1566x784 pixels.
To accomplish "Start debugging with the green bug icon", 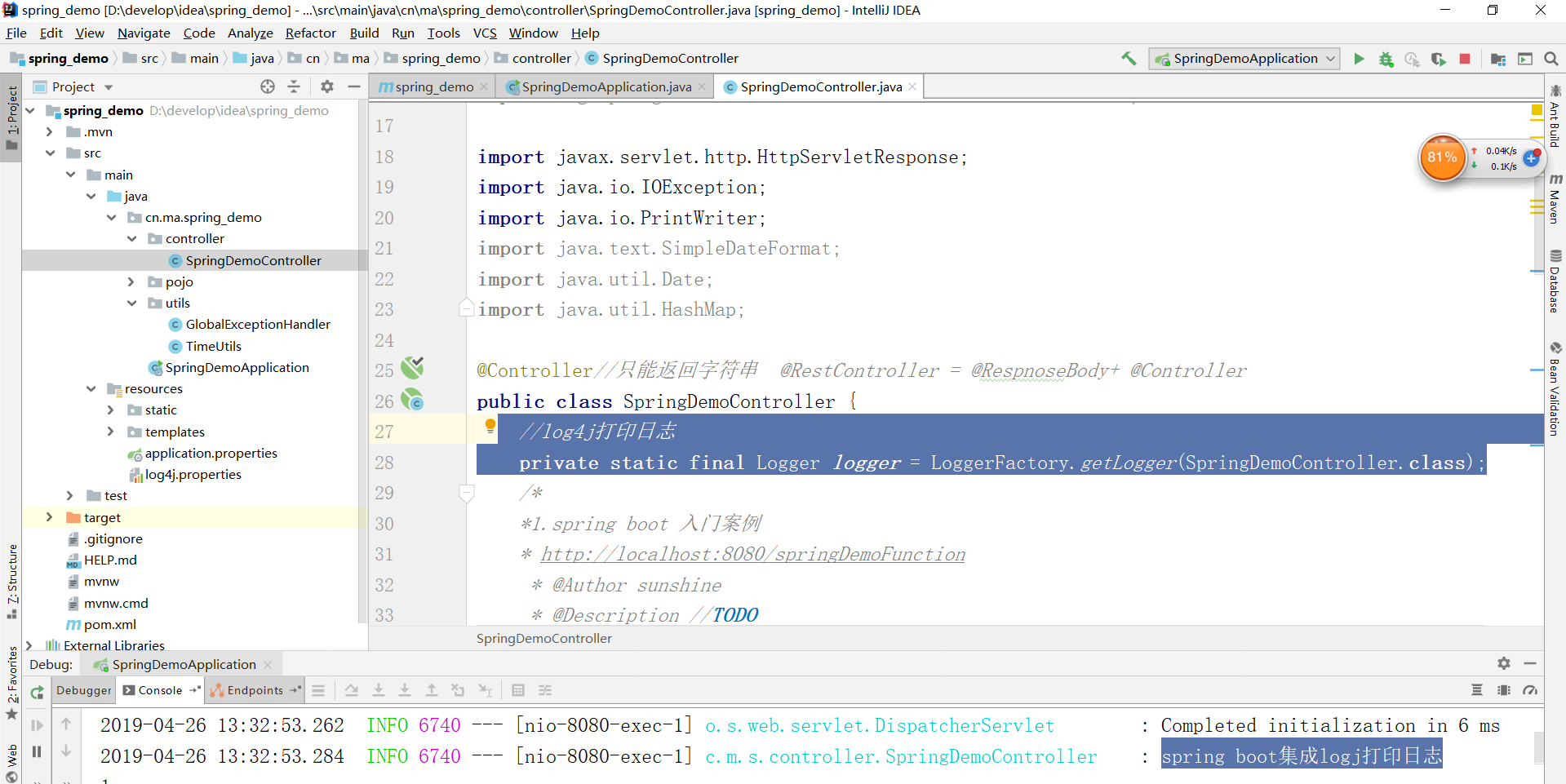I will pos(1386,59).
